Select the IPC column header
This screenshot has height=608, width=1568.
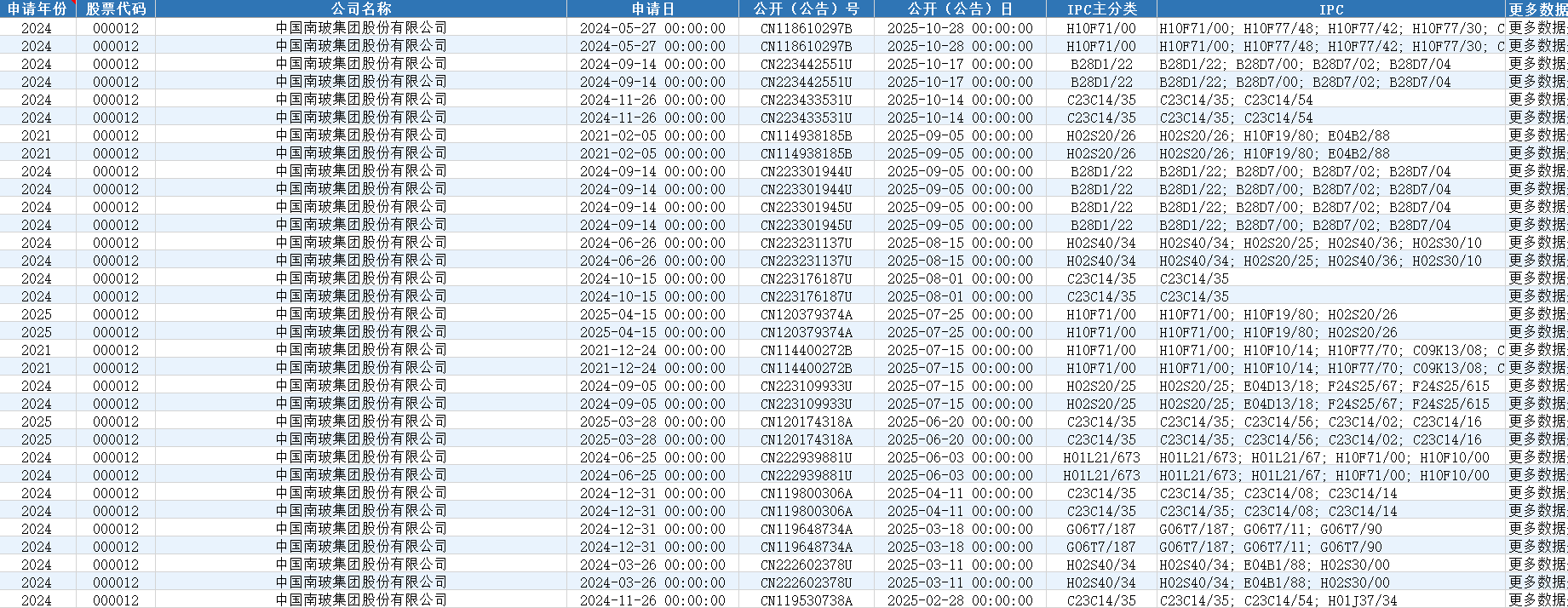[x=1331, y=9]
